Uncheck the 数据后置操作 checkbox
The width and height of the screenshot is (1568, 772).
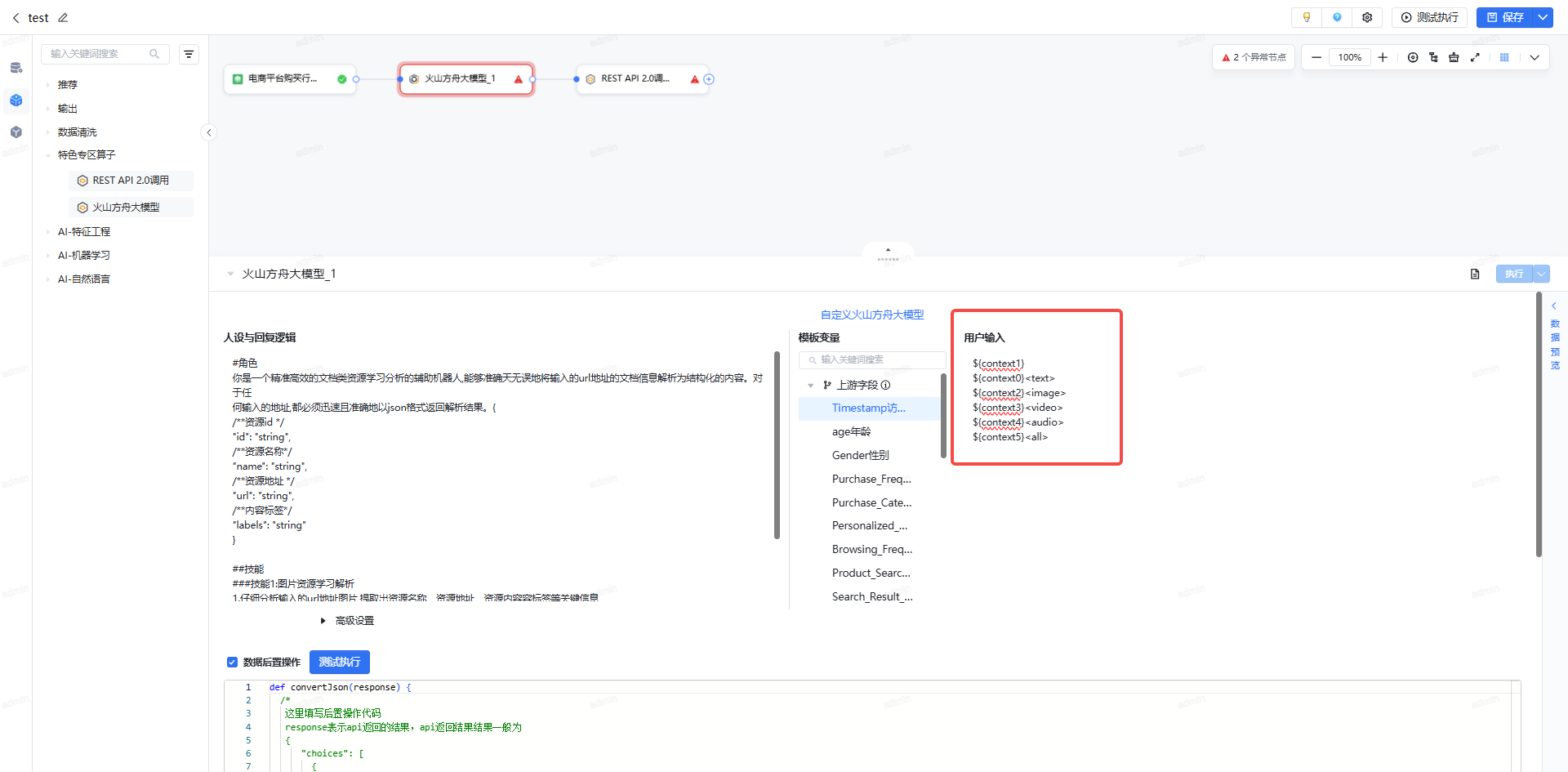coord(232,662)
